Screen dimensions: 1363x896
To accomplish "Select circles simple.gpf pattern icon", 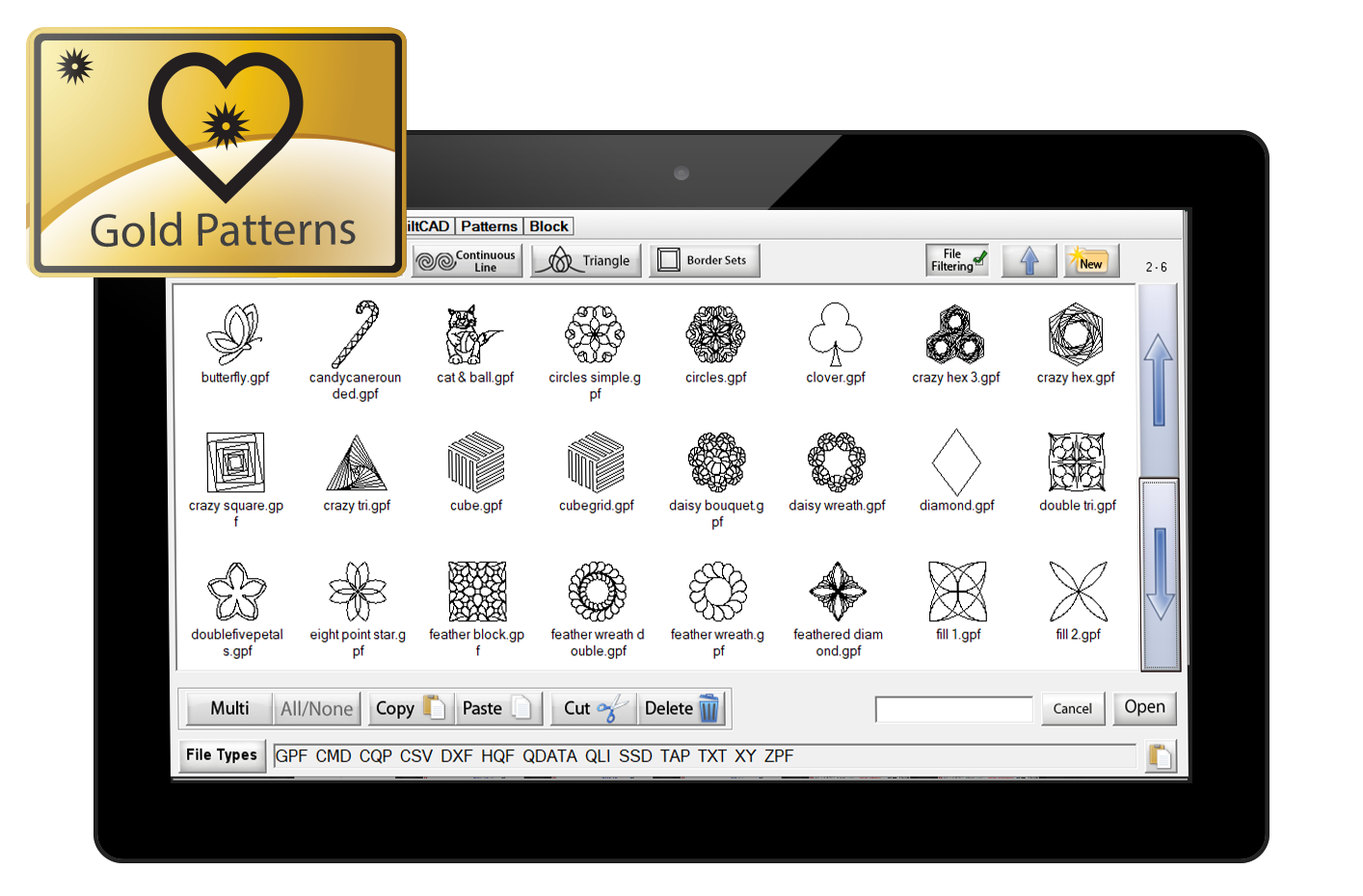I will (x=595, y=334).
